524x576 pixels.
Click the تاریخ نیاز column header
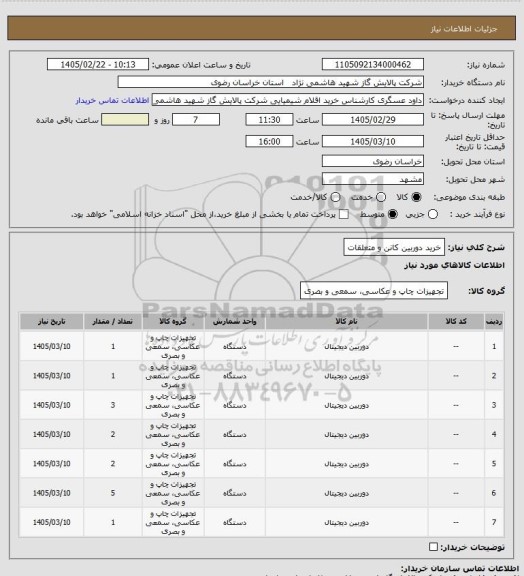pos(51,321)
